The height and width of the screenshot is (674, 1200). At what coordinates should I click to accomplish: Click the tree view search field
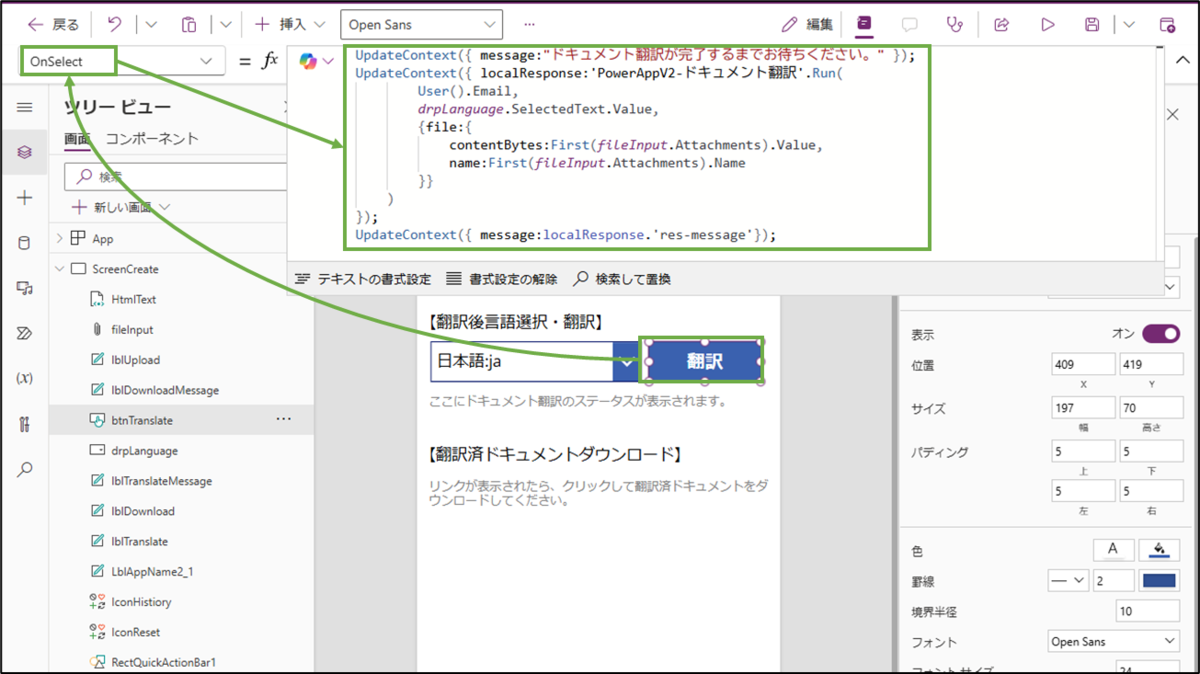coord(175,176)
